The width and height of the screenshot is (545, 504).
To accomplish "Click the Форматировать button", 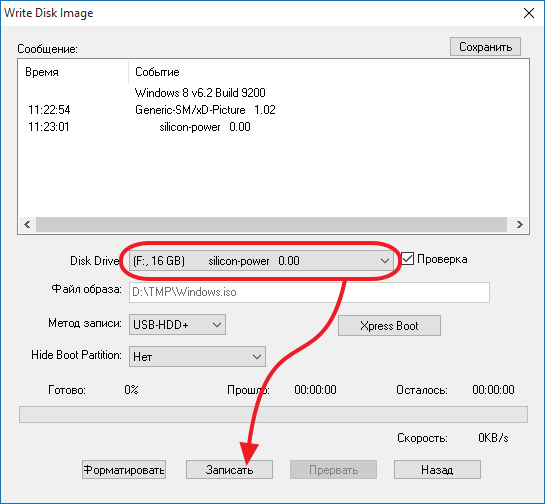I will point(124,470).
